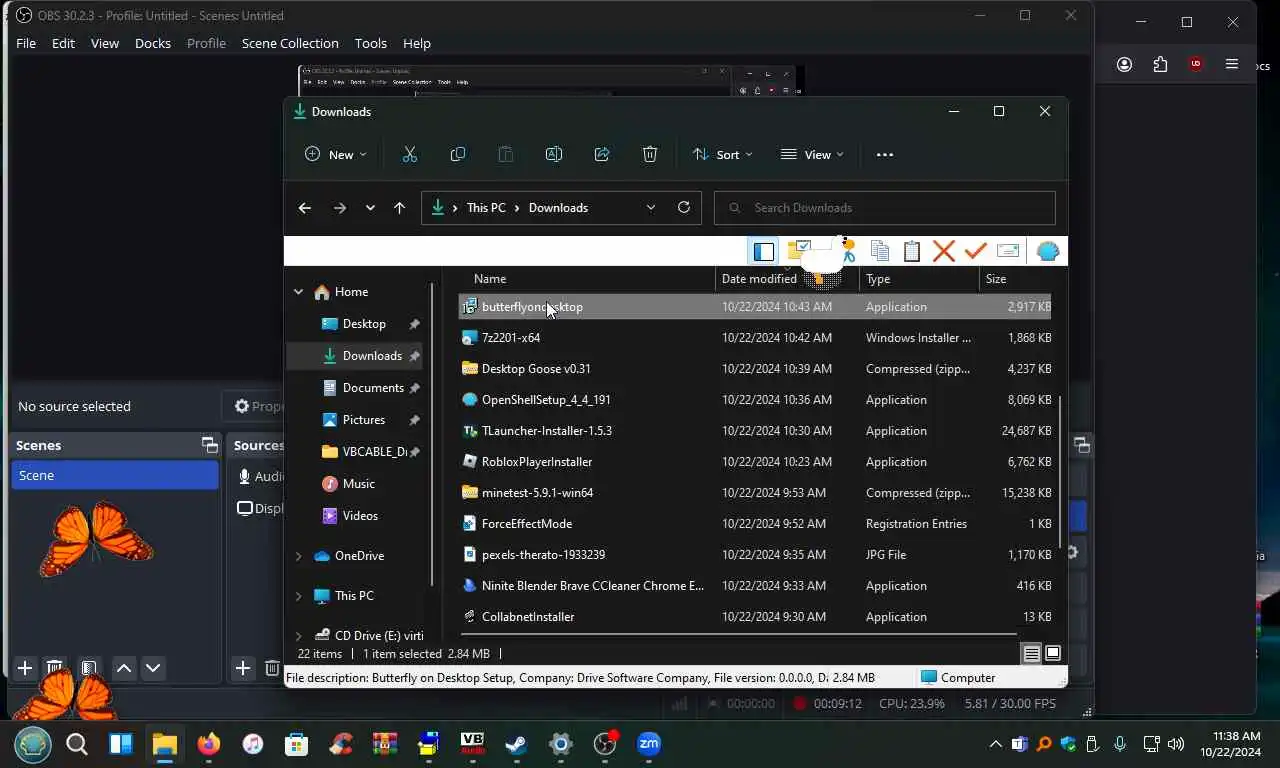Click the Classic Explorer shell settings icon
Screen dimensions: 1280x768
[x=1048, y=251]
